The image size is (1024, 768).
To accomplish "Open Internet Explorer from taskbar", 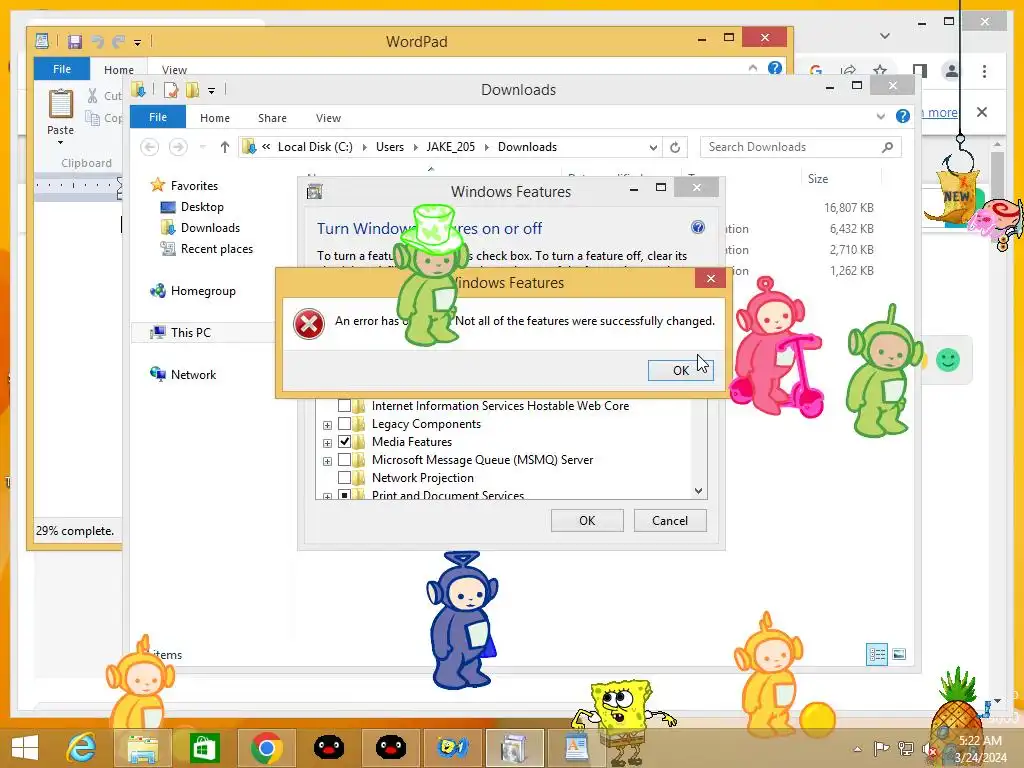I will [x=82, y=748].
